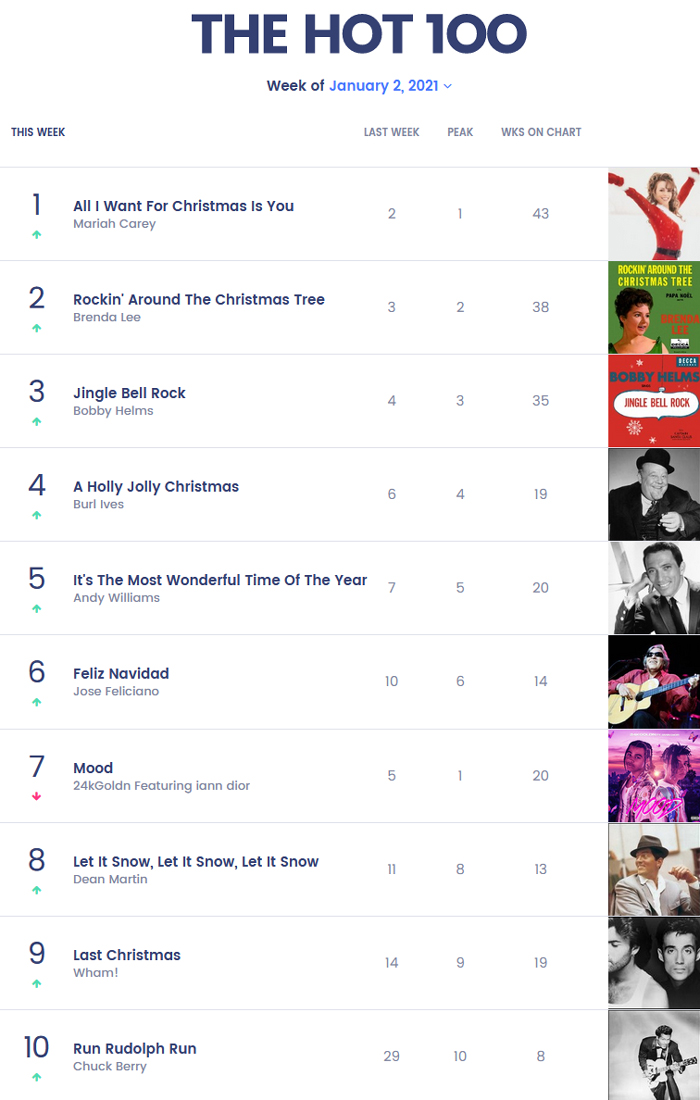Open the Feliz Navidad song title
The image size is (700, 1100).
click(121, 673)
